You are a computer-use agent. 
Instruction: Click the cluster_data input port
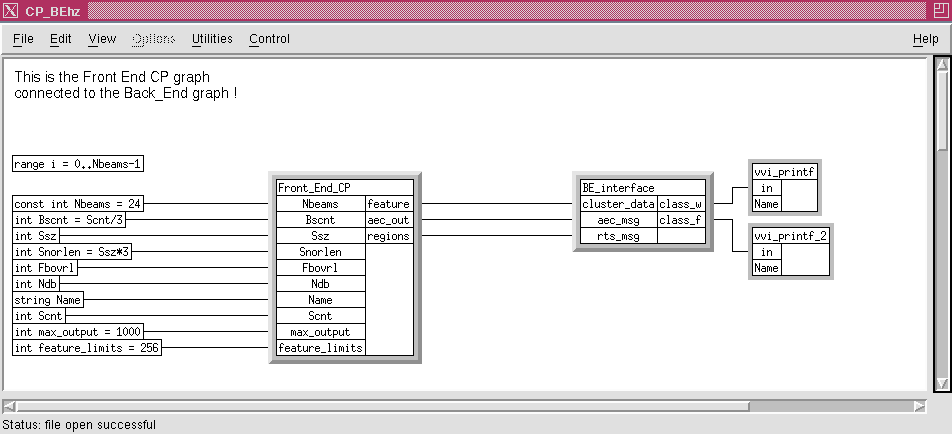point(618,204)
